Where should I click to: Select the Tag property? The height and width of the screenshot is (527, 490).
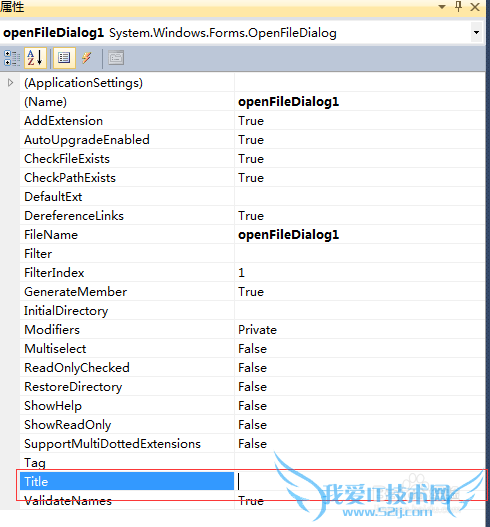[127, 462]
